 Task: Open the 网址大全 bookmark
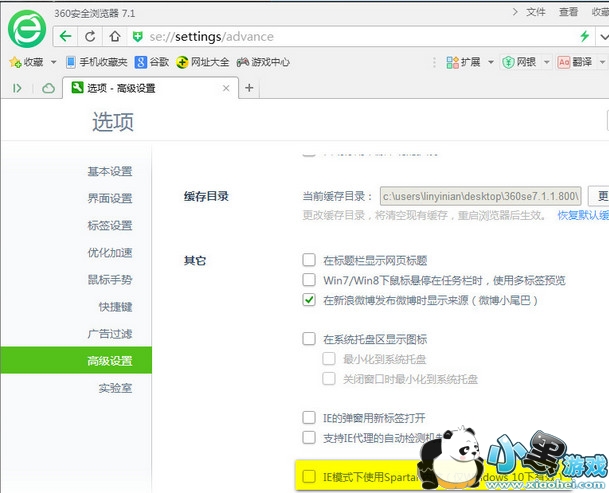[202, 62]
